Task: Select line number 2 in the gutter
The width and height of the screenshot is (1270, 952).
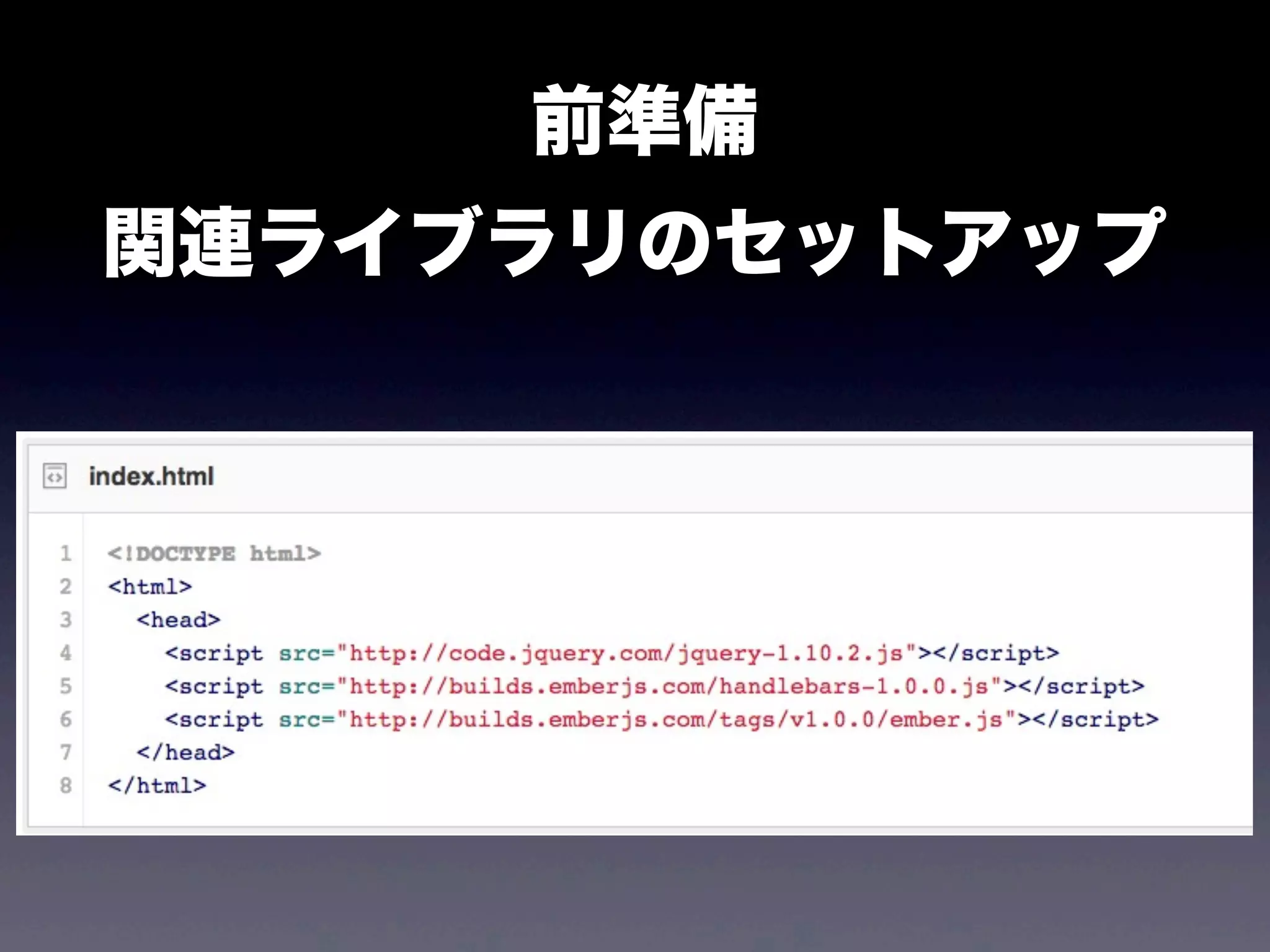Action: pyautogui.click(x=66, y=586)
